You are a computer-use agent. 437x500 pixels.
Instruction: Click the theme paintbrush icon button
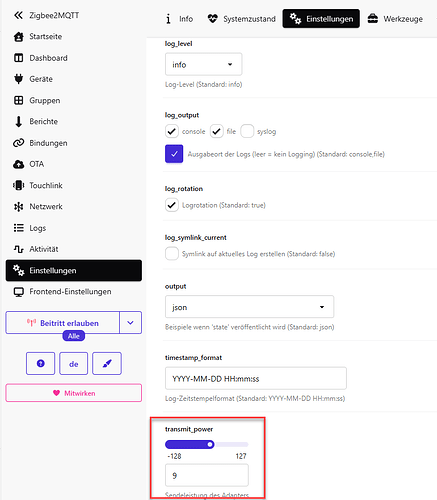[x=107, y=363]
